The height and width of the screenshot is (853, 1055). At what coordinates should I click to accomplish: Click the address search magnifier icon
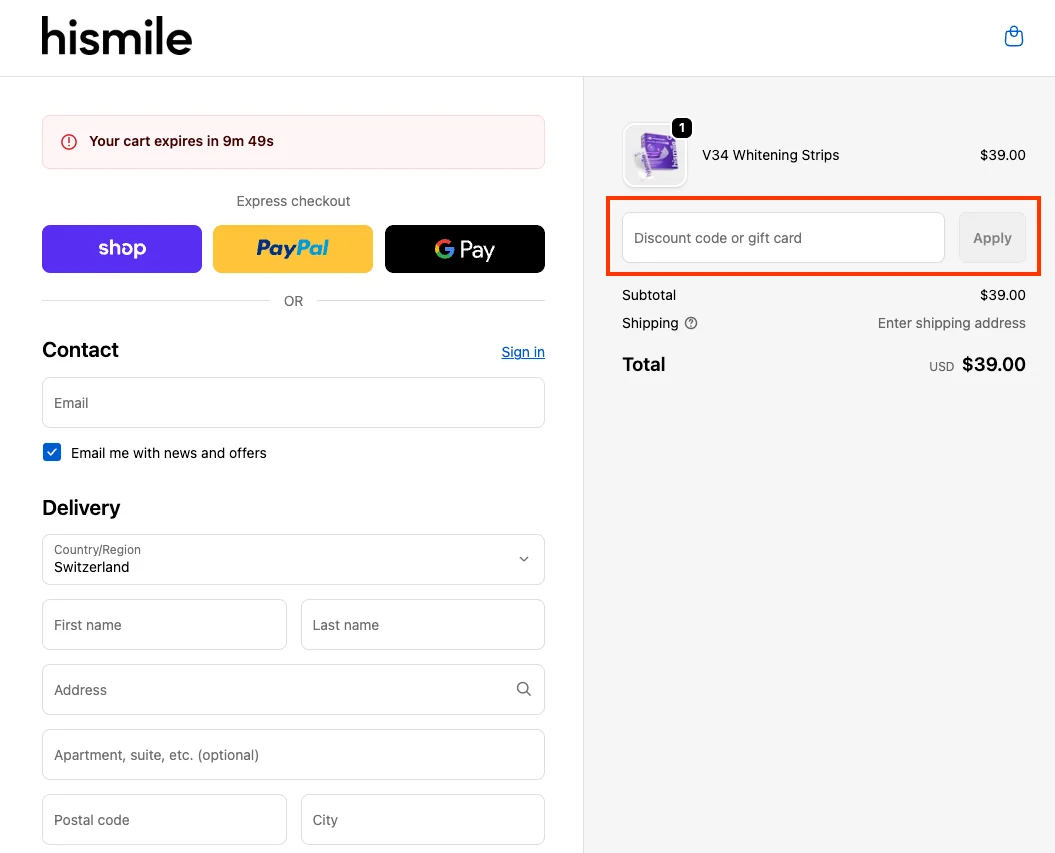pos(523,689)
